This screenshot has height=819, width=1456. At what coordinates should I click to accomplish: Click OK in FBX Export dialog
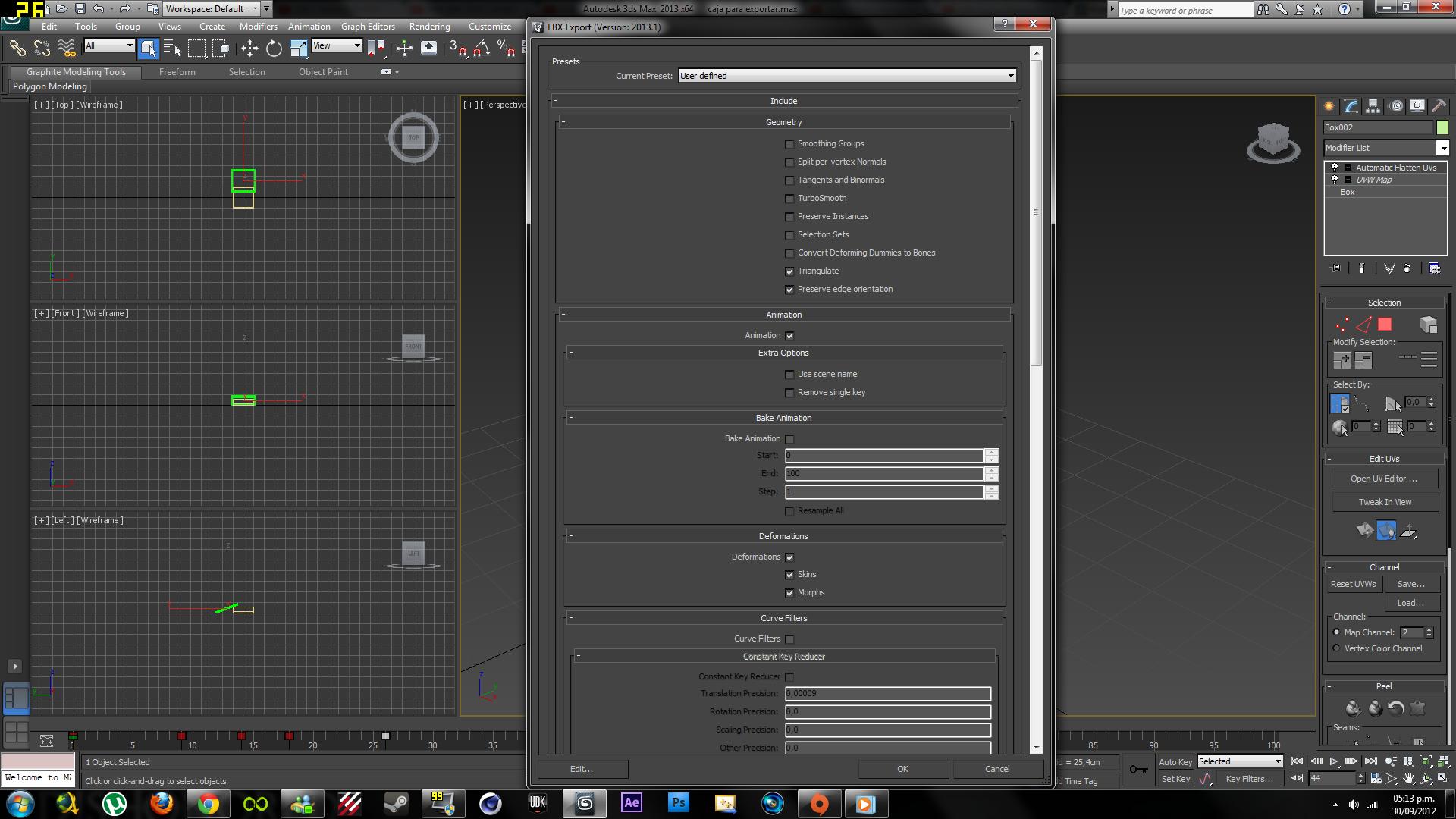pos(902,769)
